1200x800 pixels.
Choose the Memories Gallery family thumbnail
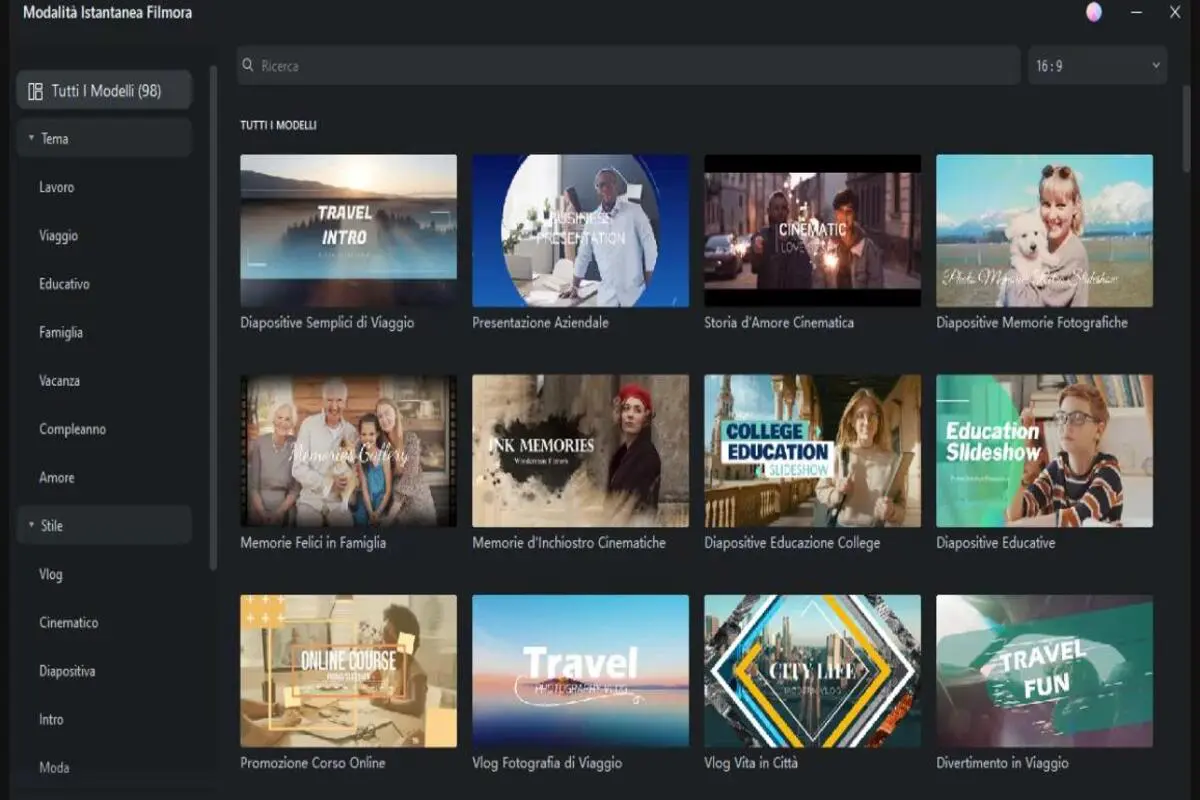(x=348, y=451)
